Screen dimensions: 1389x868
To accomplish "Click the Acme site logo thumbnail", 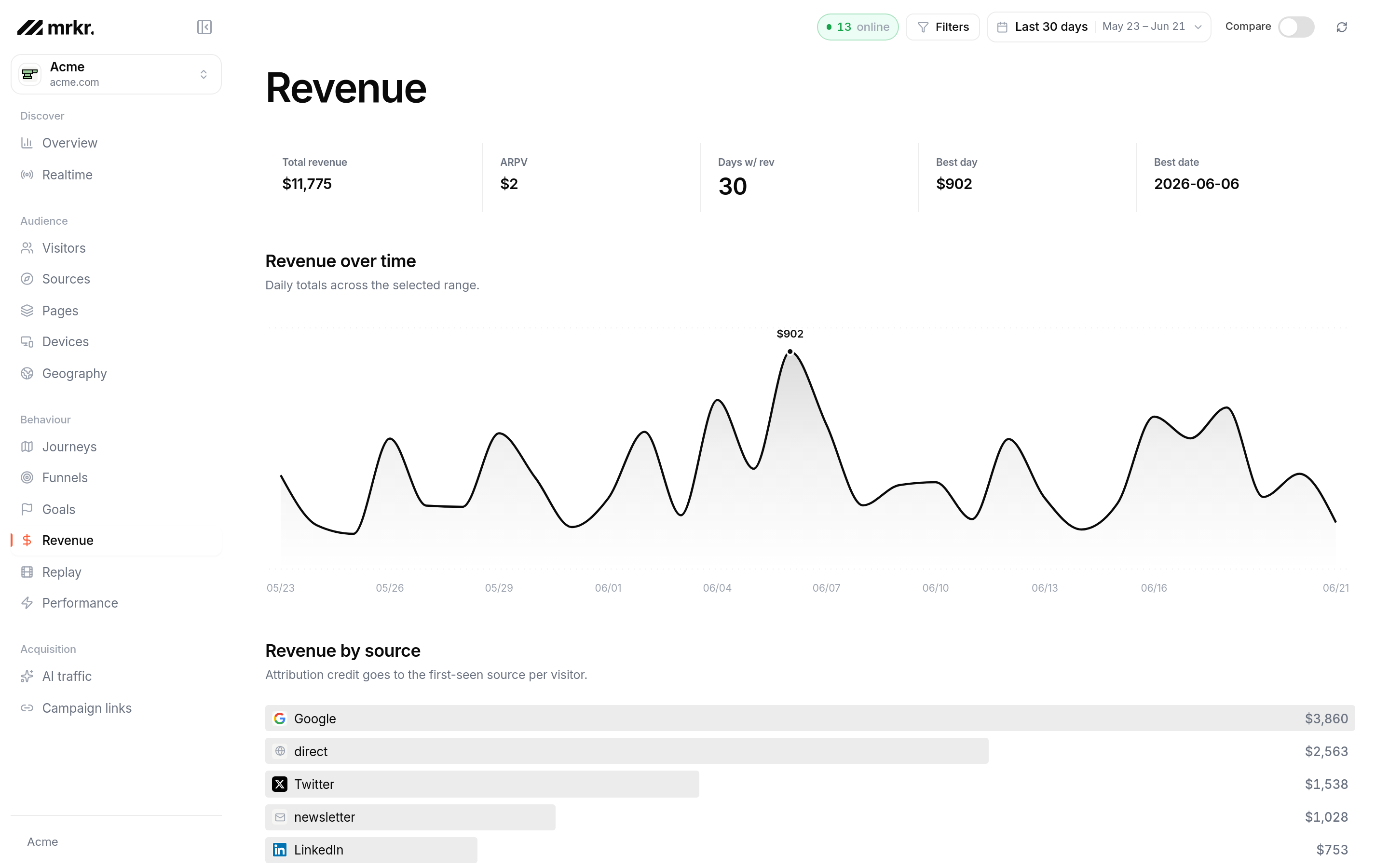I will click(30, 74).
